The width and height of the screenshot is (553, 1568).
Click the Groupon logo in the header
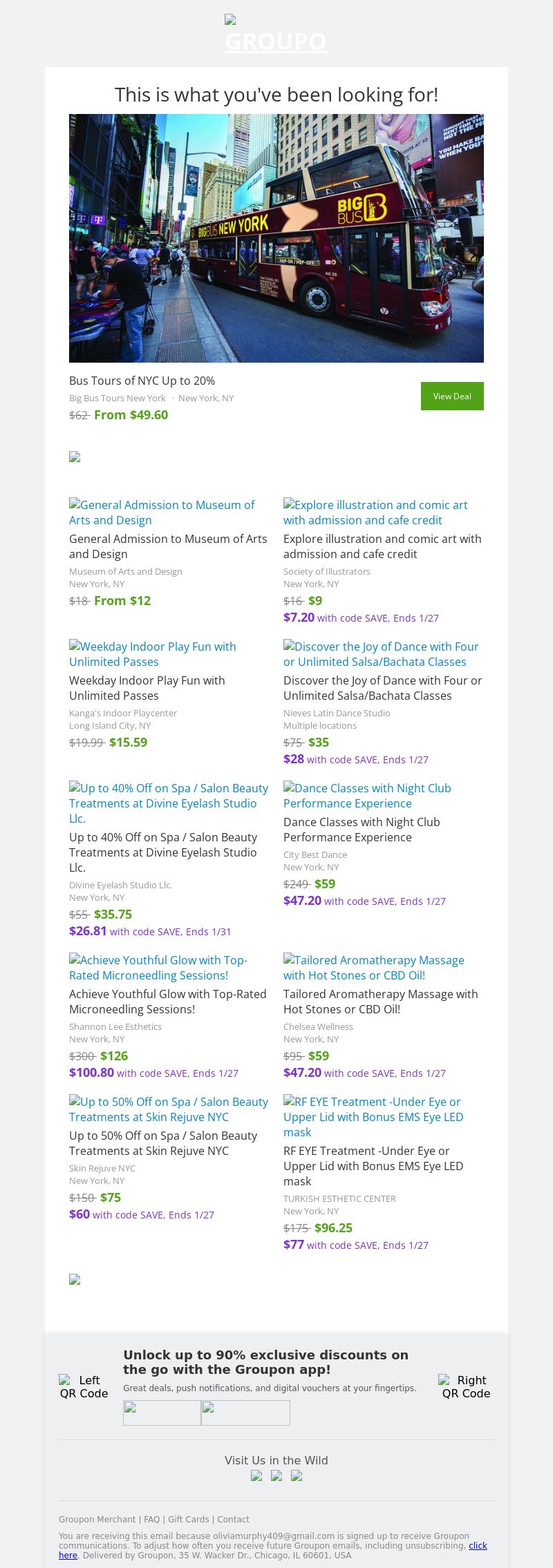pos(276,35)
